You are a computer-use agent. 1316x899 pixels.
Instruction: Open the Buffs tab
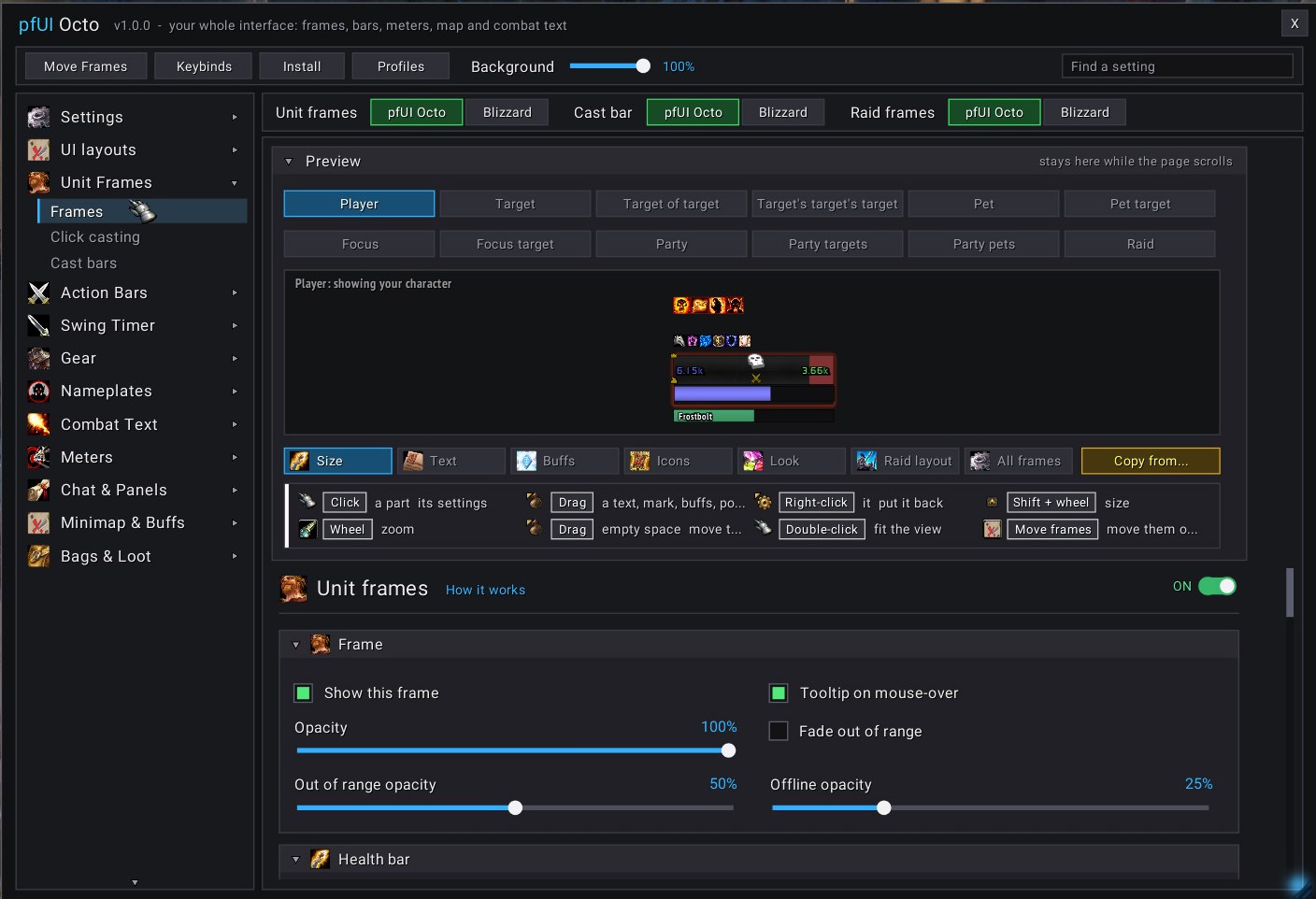pyautogui.click(x=565, y=461)
